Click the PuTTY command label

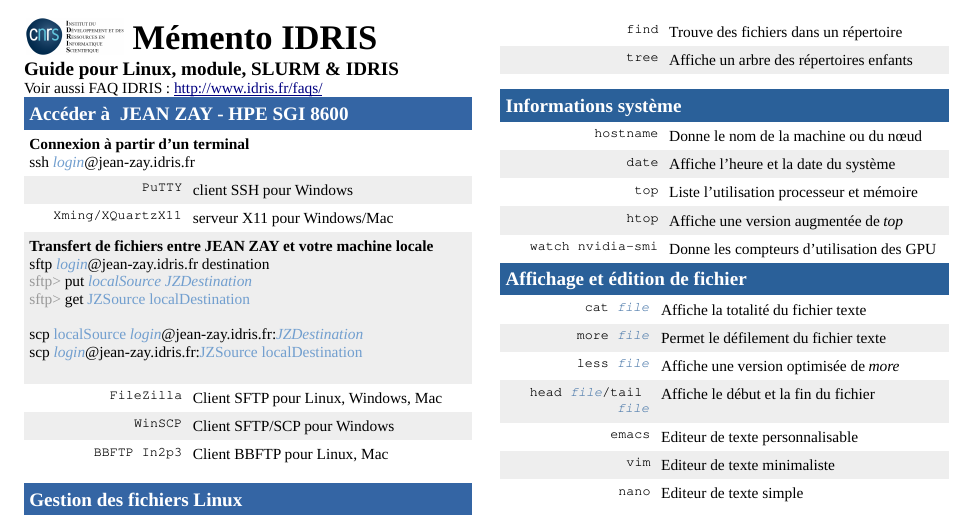pos(161,188)
